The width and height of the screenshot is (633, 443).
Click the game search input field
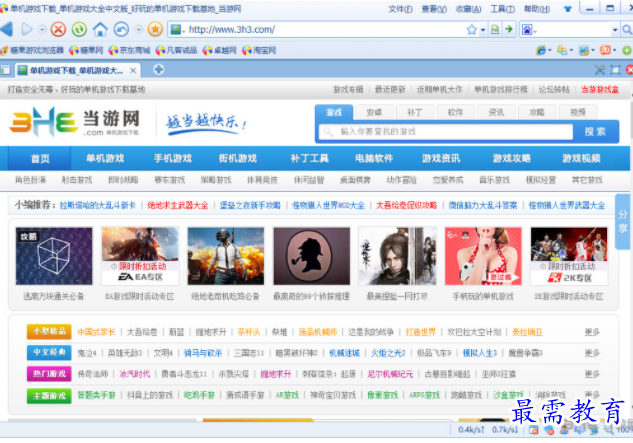pyautogui.click(x=446, y=132)
